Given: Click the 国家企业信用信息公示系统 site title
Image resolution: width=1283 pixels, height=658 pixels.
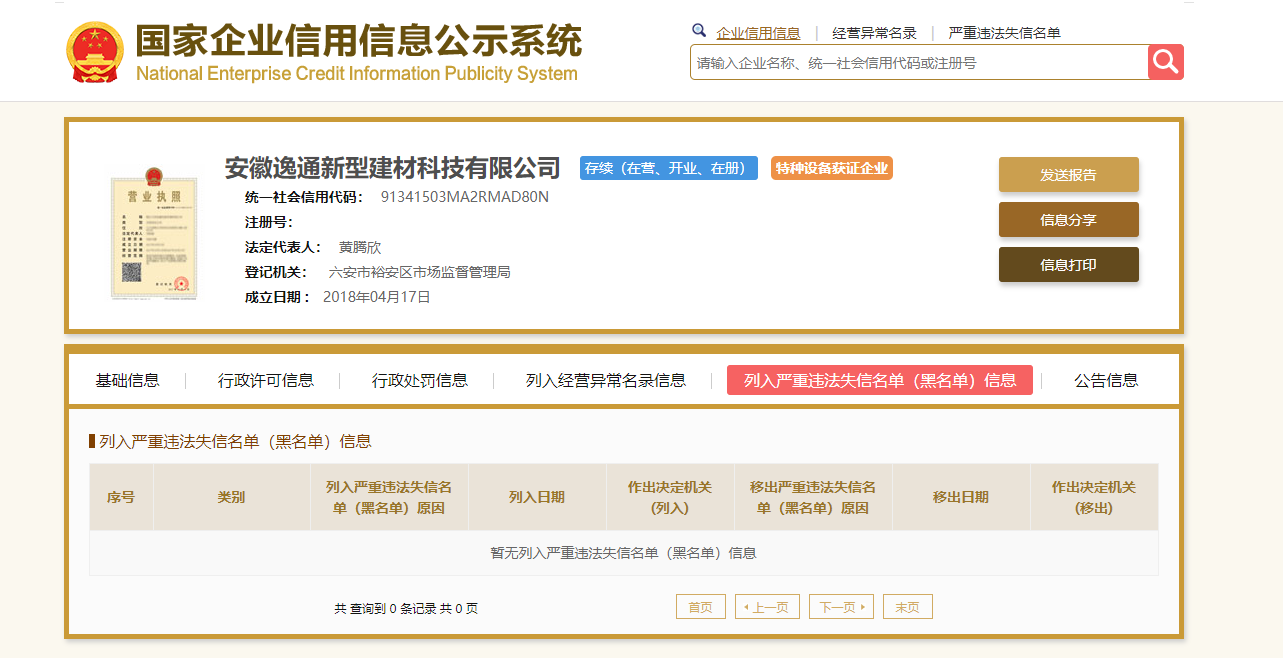Looking at the screenshot, I should [x=358, y=41].
